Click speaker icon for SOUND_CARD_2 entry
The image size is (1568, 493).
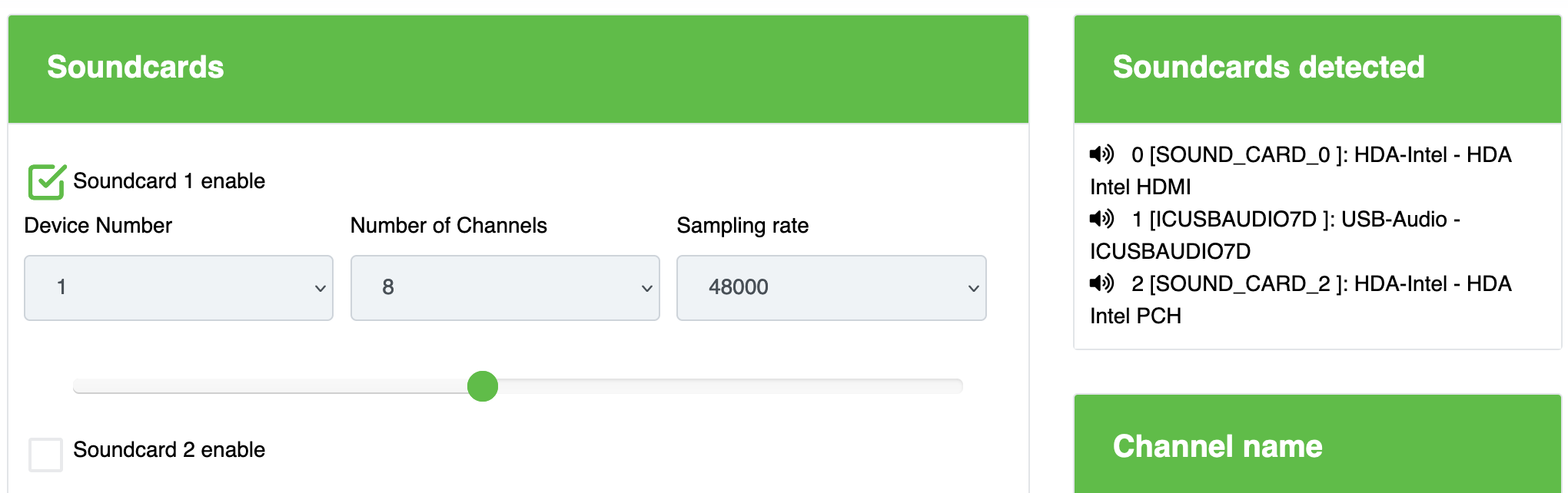pos(1101,283)
